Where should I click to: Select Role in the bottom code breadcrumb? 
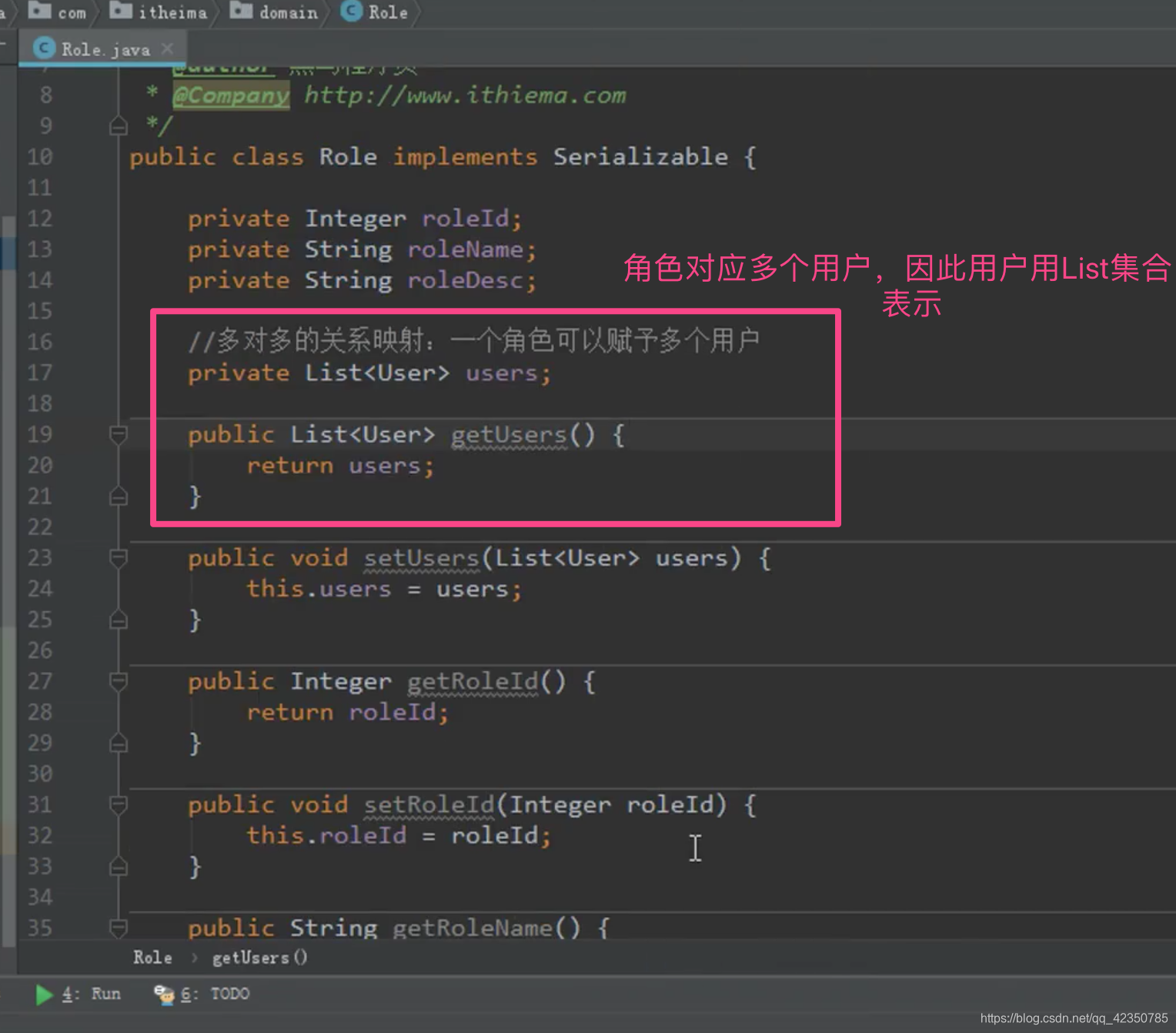[x=152, y=958]
